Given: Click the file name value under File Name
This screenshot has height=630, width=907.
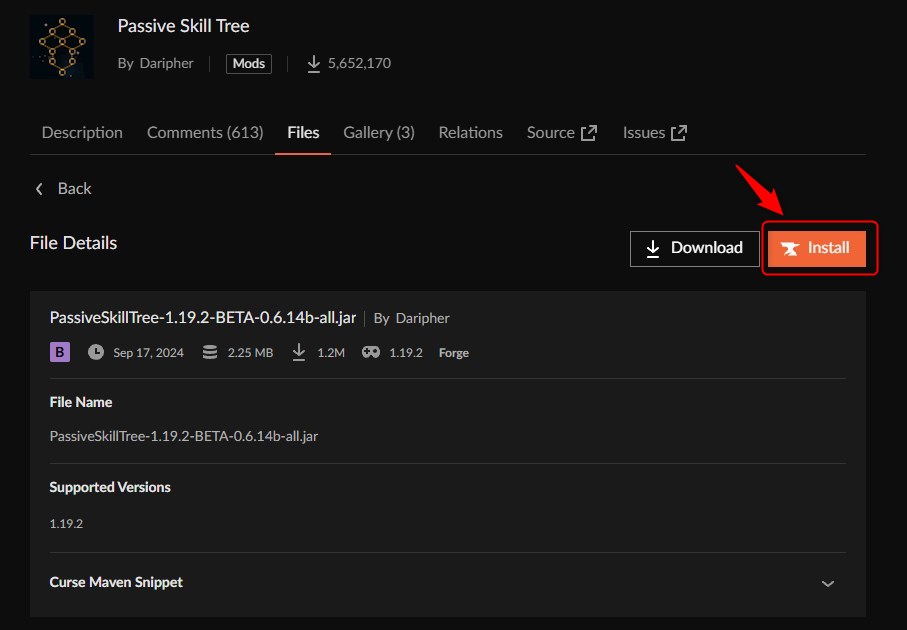Looking at the screenshot, I should pos(184,436).
